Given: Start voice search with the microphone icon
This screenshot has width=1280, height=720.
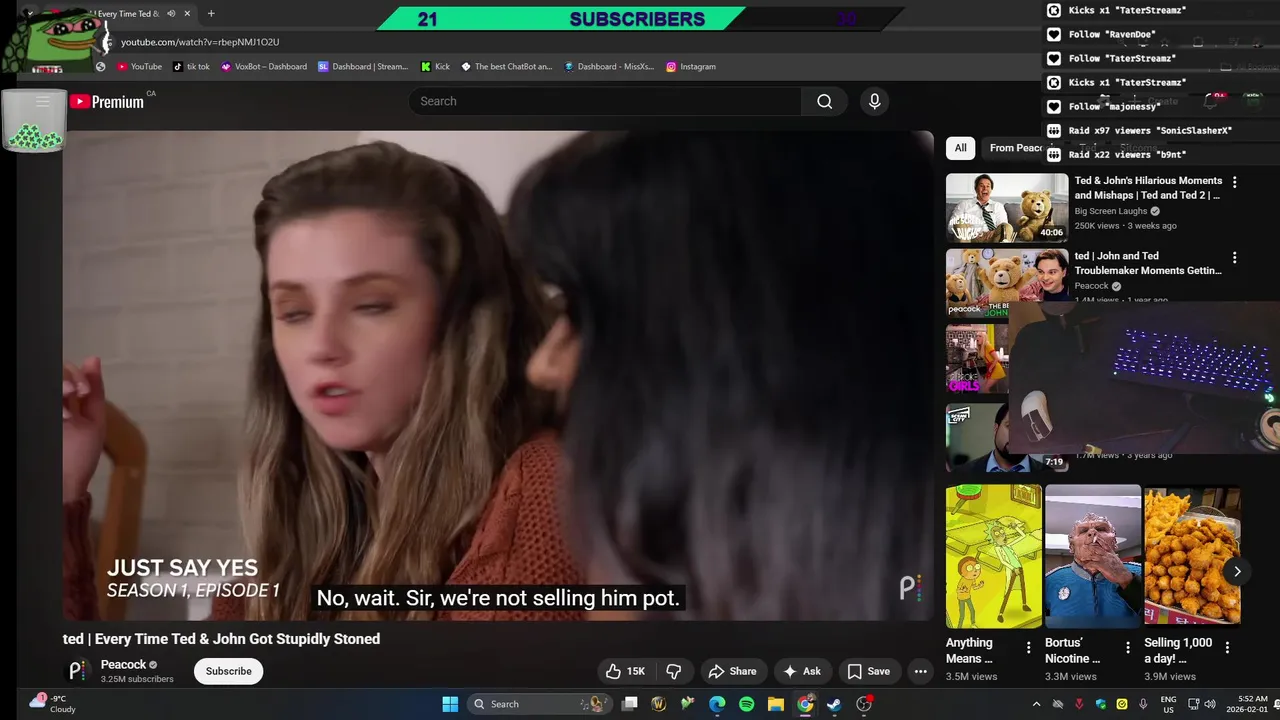Looking at the screenshot, I should (874, 101).
